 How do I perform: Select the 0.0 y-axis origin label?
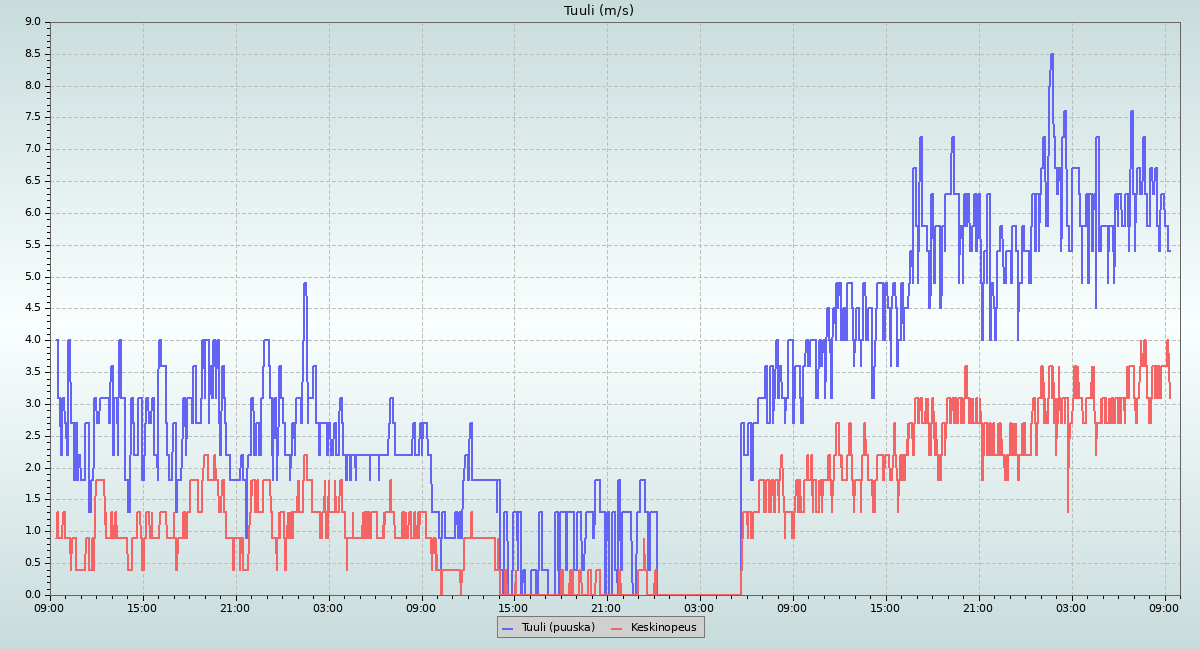(x=32, y=595)
